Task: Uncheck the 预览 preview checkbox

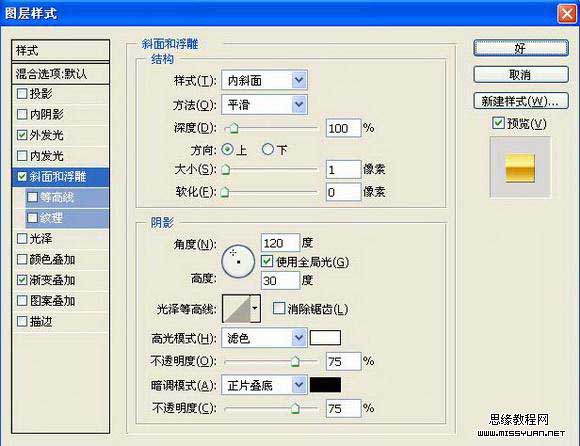Action: (498, 123)
